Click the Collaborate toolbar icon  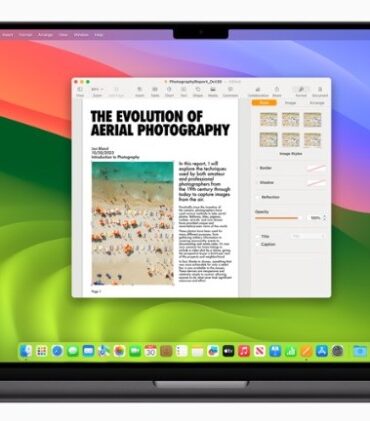[258, 92]
